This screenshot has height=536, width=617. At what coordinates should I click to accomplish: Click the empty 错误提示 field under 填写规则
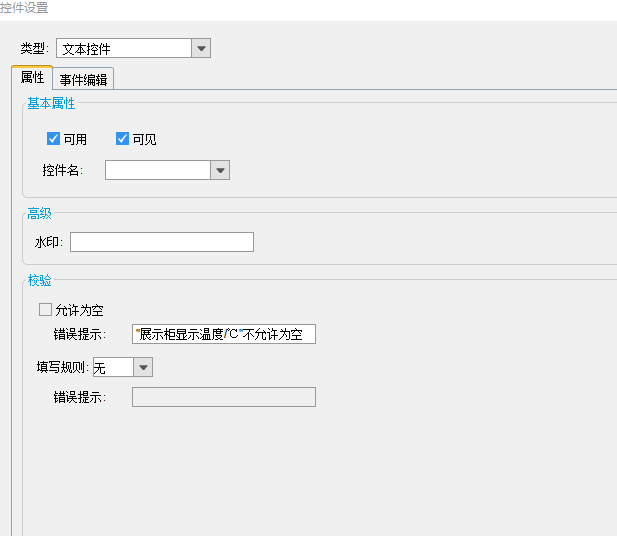[224, 397]
